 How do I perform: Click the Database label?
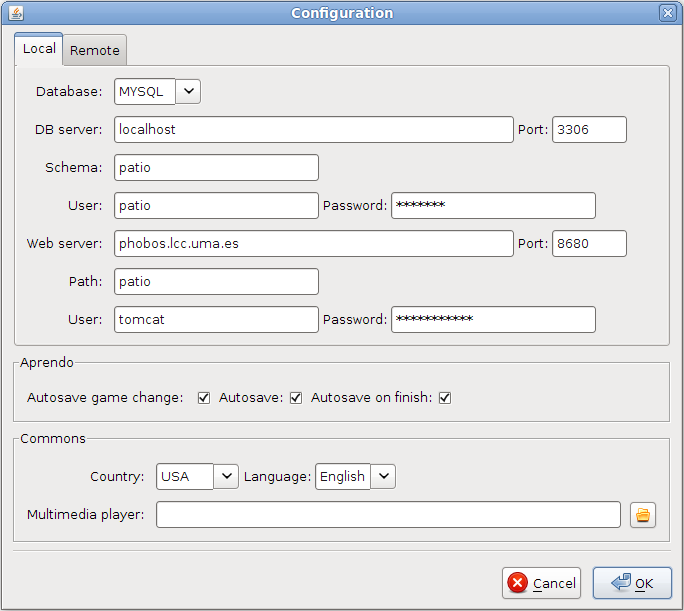pyautogui.click(x=69, y=92)
